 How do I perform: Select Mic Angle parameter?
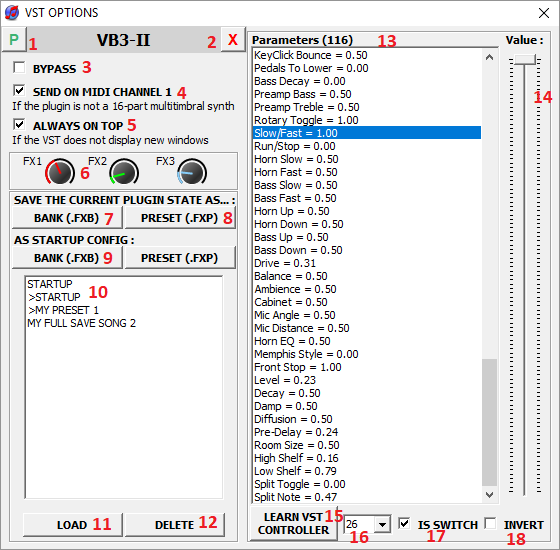pos(367,315)
